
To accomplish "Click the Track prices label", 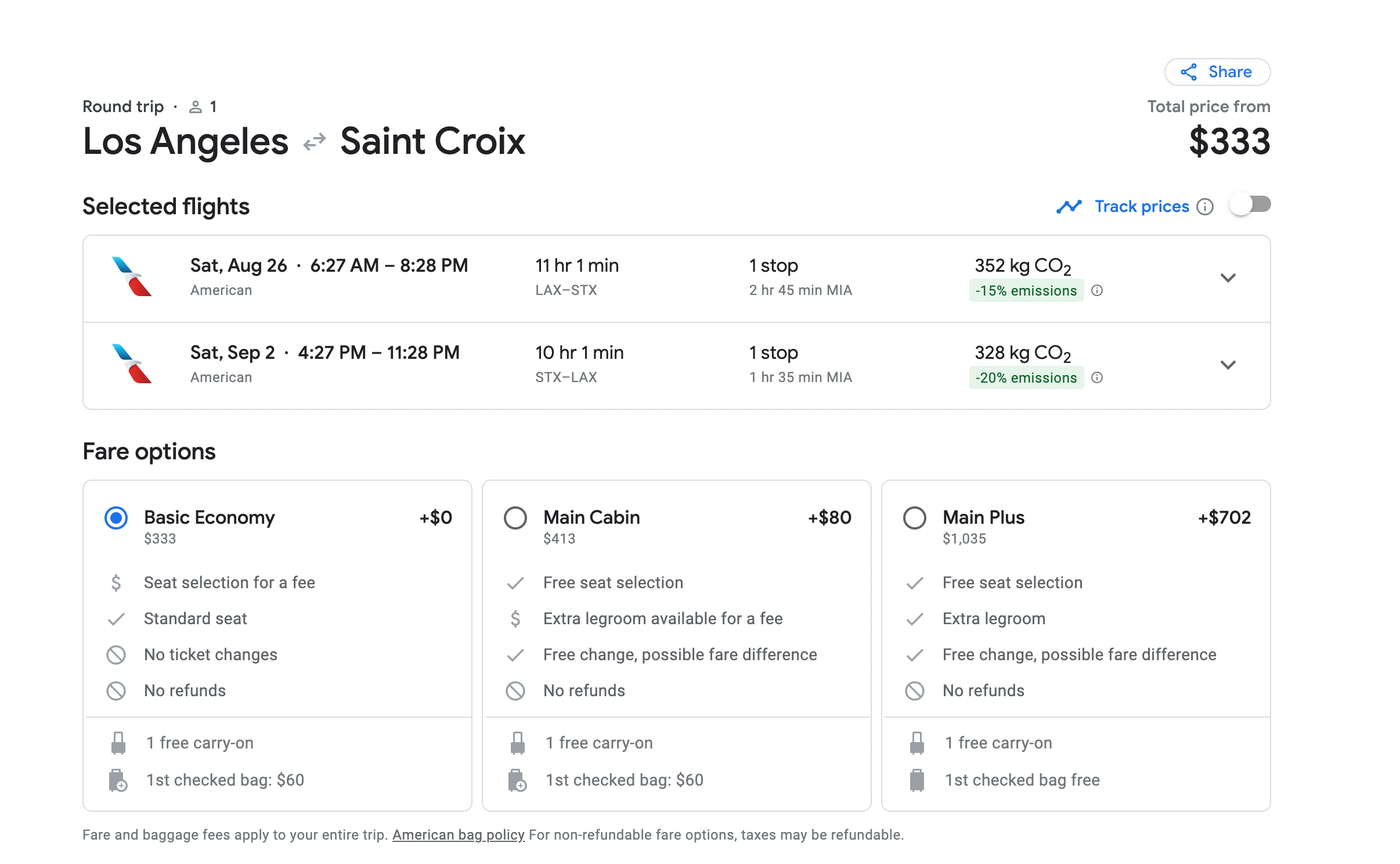I will [1141, 207].
